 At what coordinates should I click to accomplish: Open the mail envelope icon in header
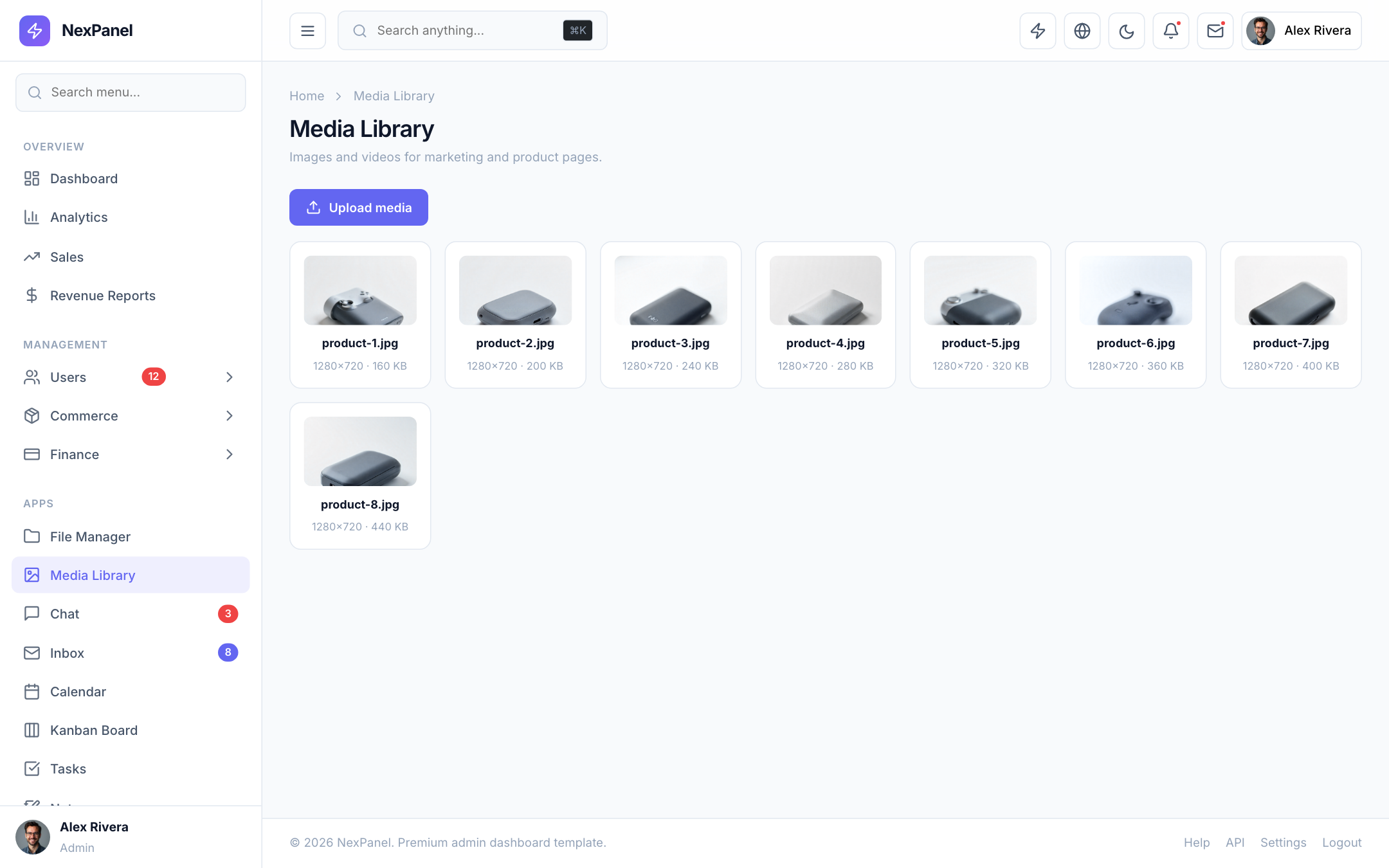1215,30
